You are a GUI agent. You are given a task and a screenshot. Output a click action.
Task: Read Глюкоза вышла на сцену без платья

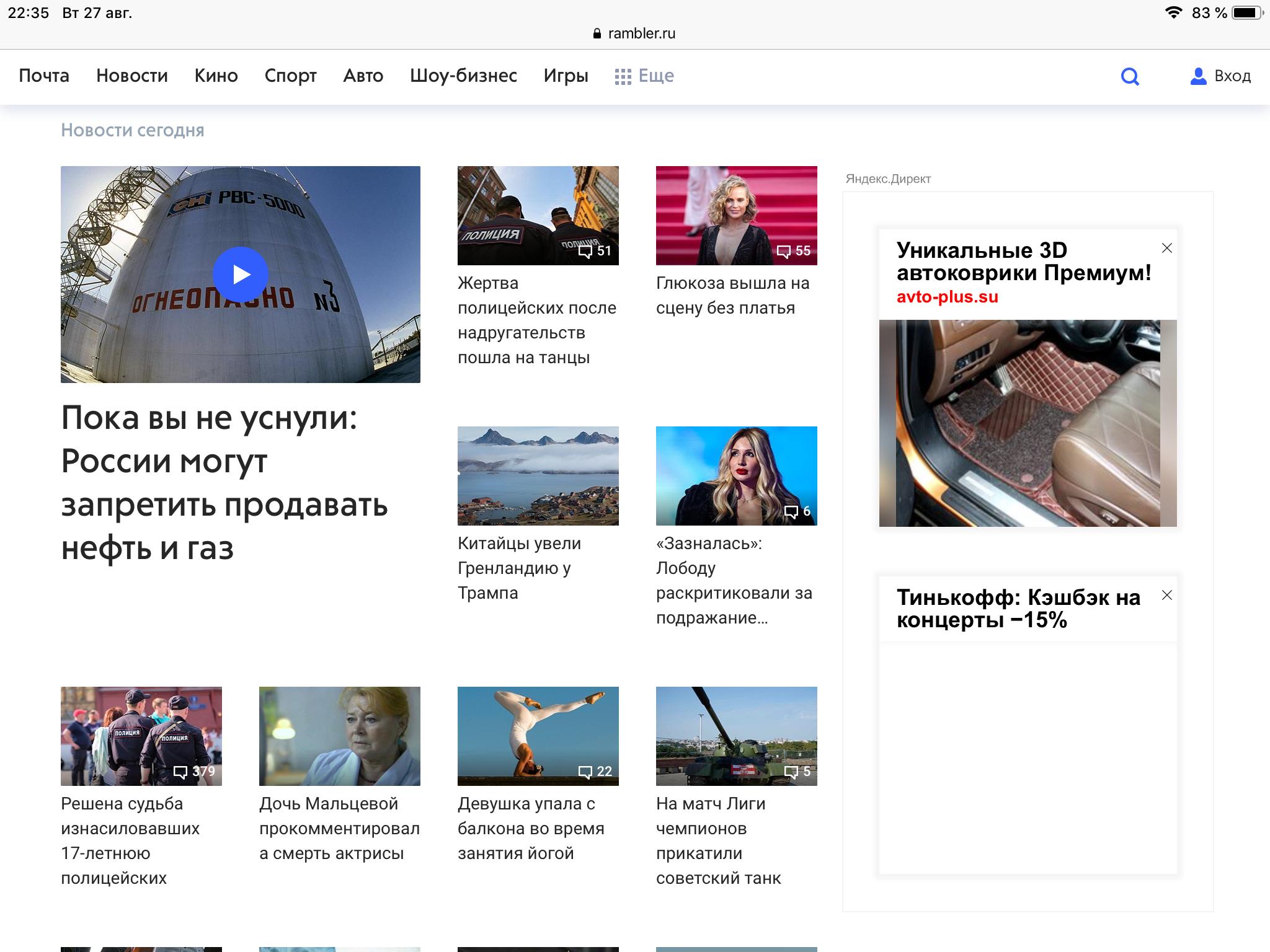pyautogui.click(x=733, y=296)
